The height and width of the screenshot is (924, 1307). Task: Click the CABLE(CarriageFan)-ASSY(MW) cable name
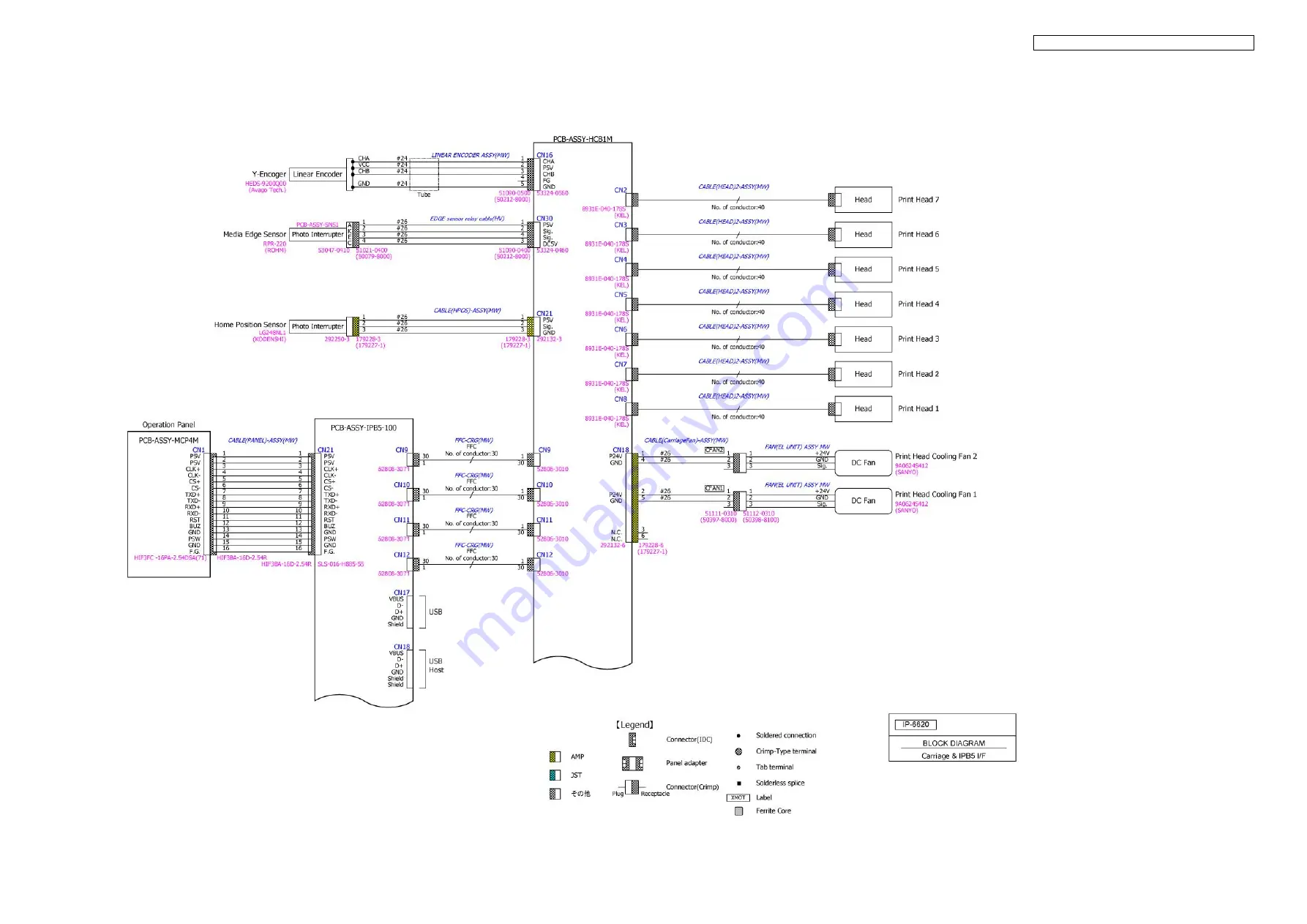point(686,440)
